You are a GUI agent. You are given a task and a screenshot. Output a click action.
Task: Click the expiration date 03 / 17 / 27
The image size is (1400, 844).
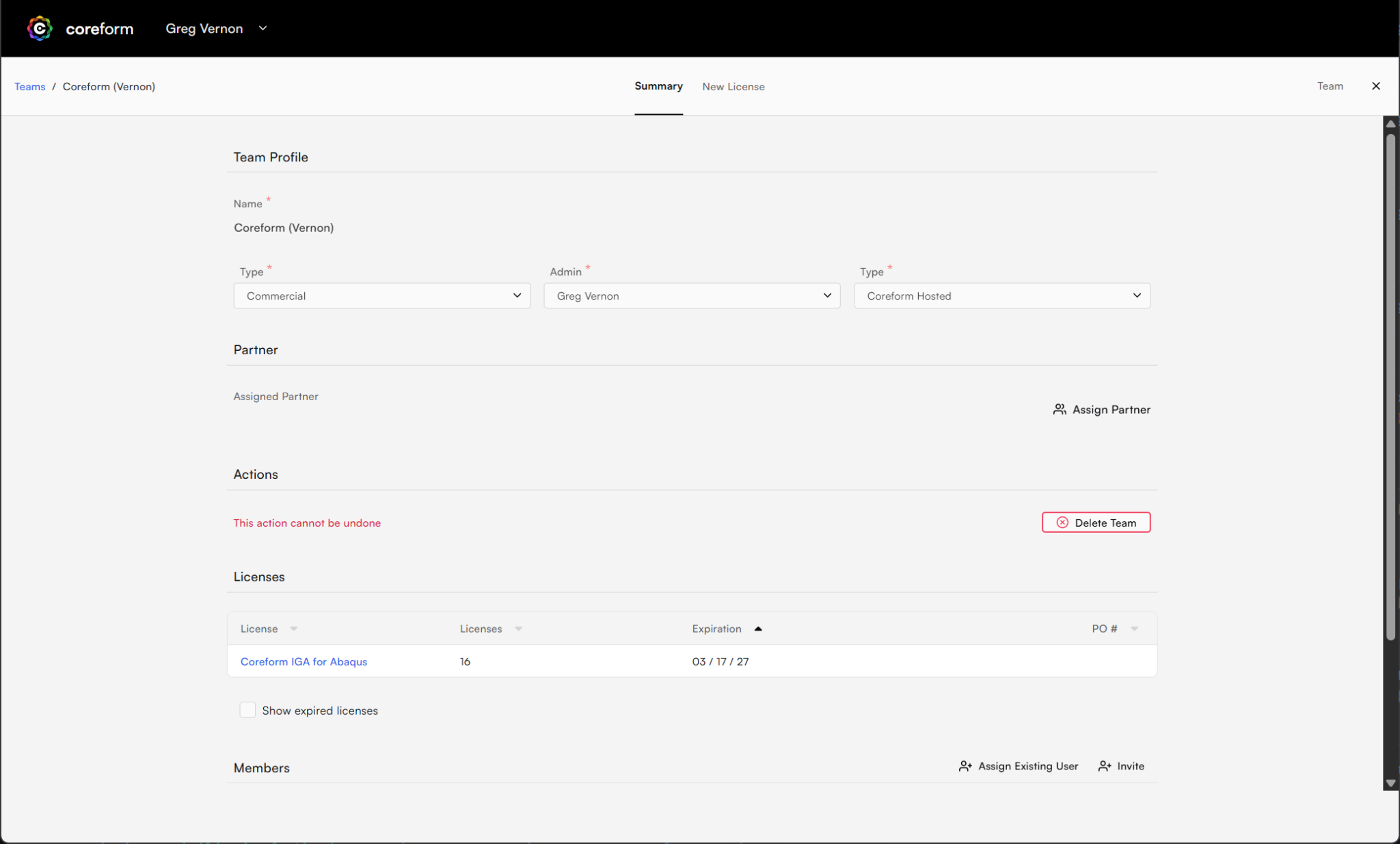pyautogui.click(x=721, y=661)
